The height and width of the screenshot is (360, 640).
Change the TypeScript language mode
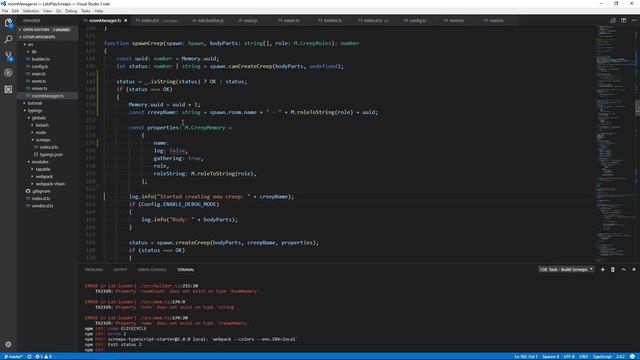(602, 357)
